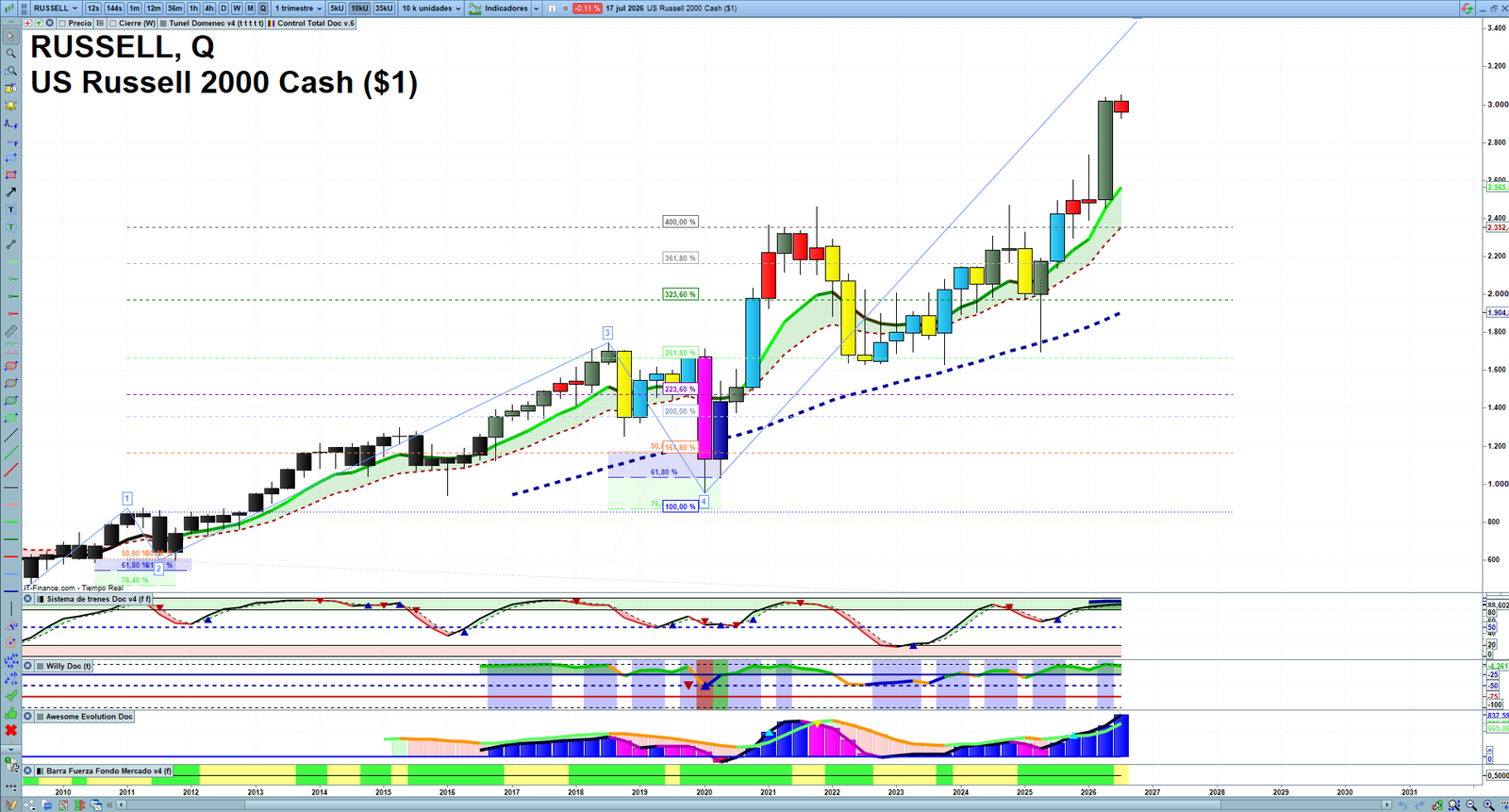Select the black diagonal trend line tool
The height and width of the screenshot is (812, 1509).
pos(10,435)
